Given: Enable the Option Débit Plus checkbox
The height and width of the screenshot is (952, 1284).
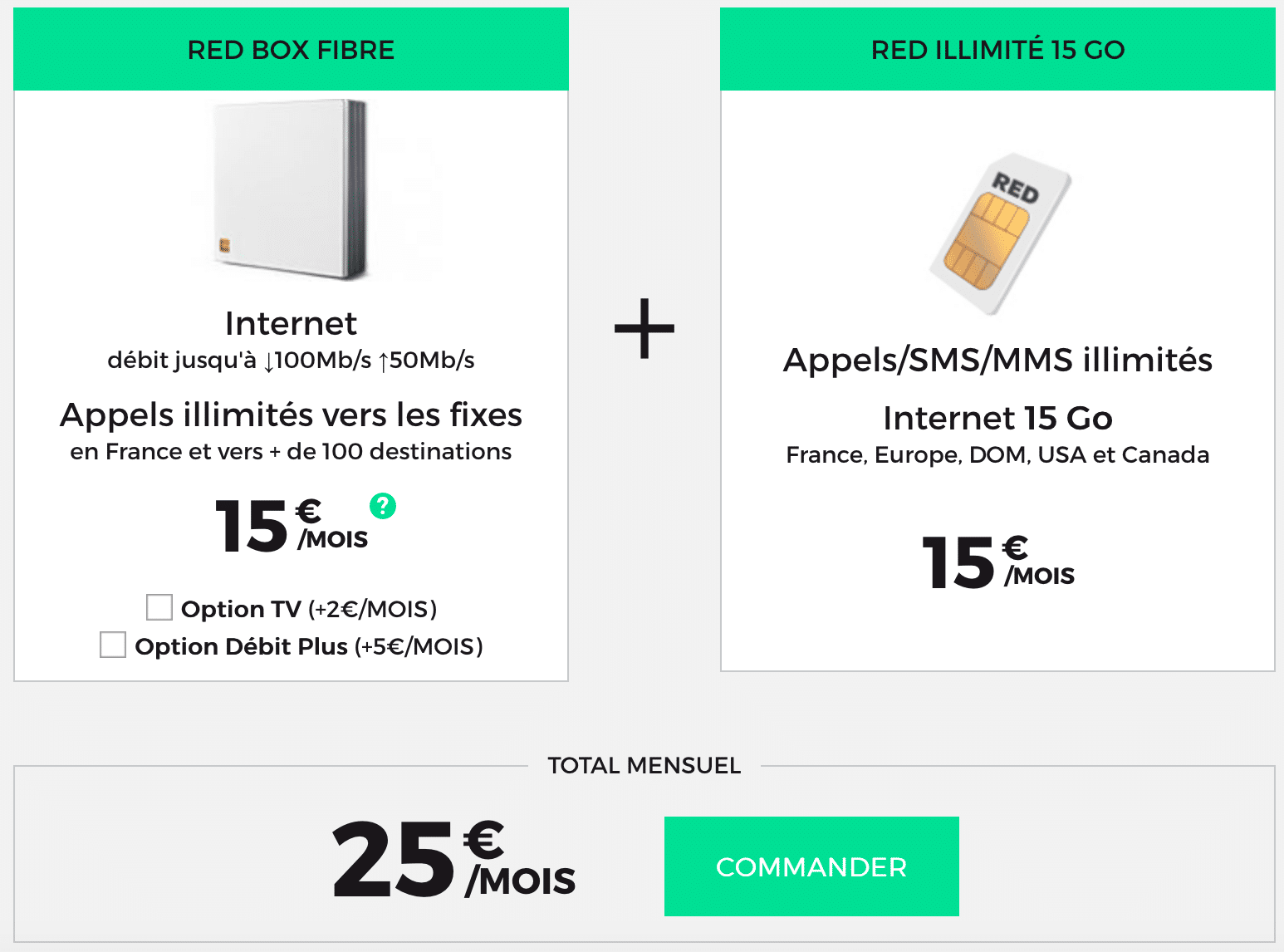Looking at the screenshot, I should [x=113, y=645].
